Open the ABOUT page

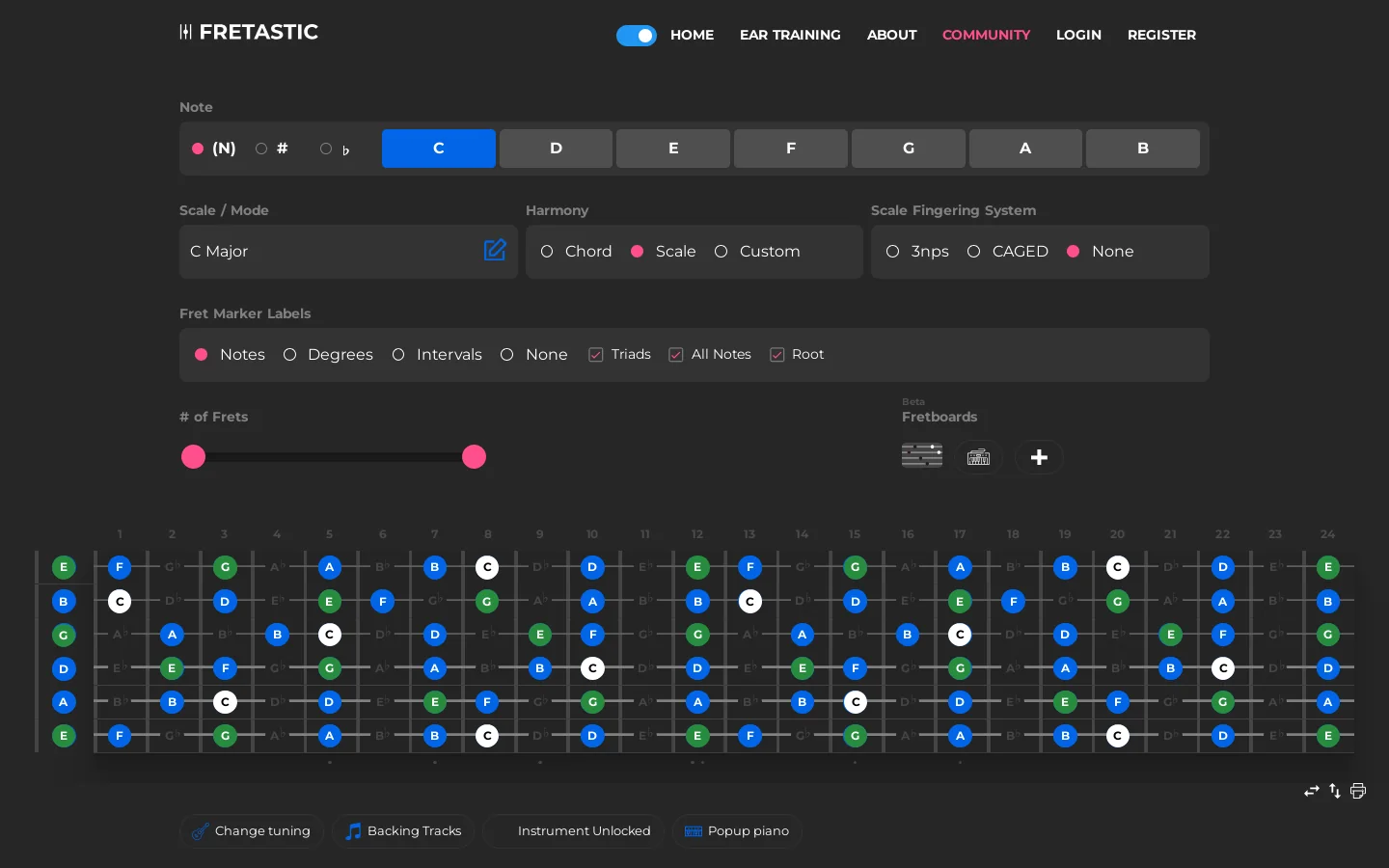891,35
